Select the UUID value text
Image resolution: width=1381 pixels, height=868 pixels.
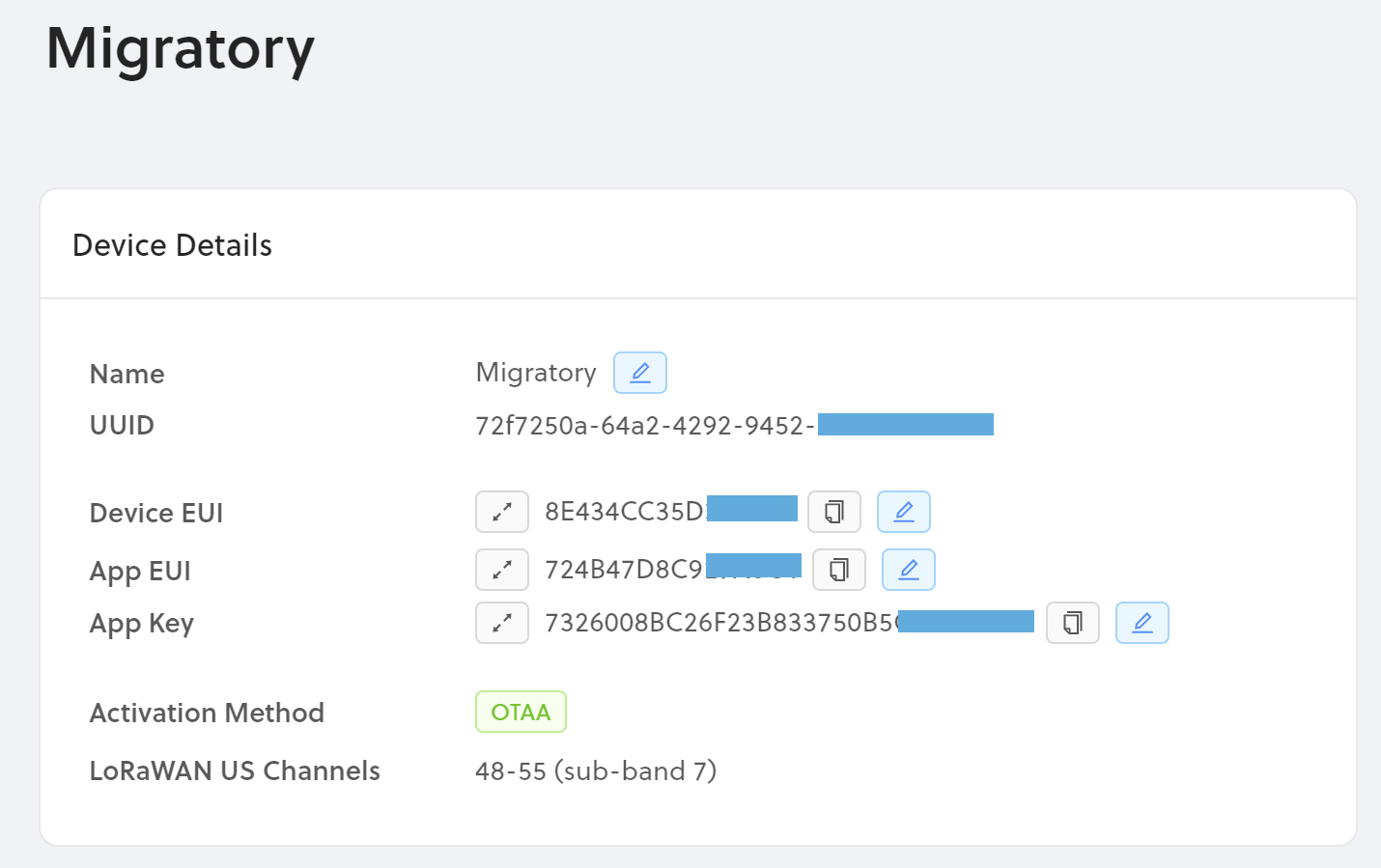point(644,426)
